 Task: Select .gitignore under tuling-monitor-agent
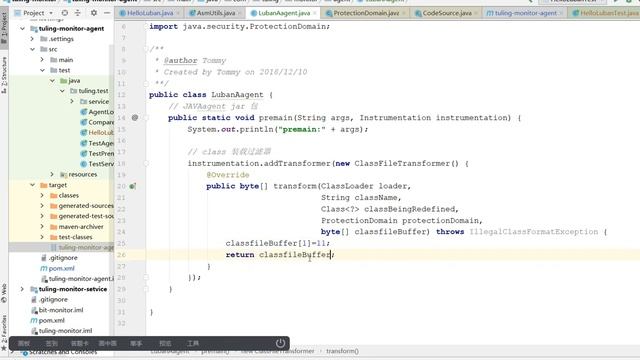(x=59, y=258)
